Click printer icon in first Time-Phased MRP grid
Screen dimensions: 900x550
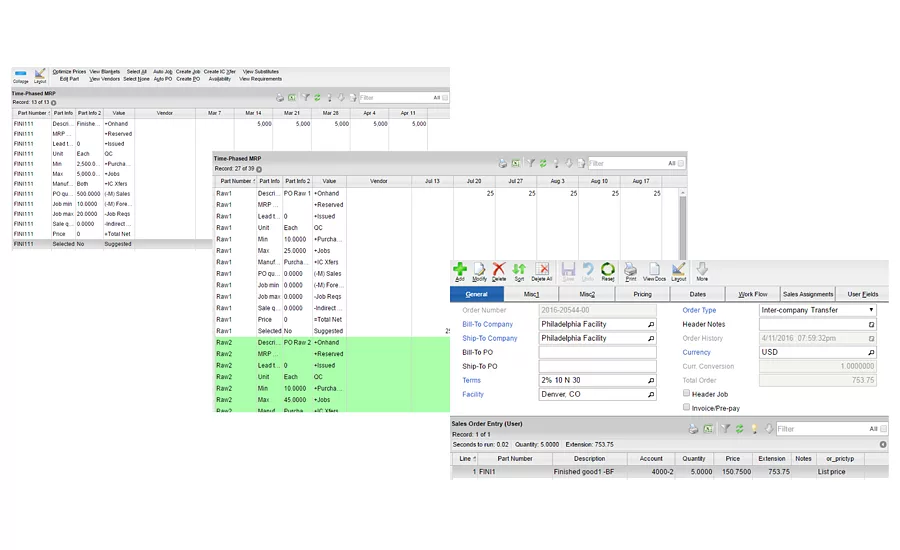[280, 98]
